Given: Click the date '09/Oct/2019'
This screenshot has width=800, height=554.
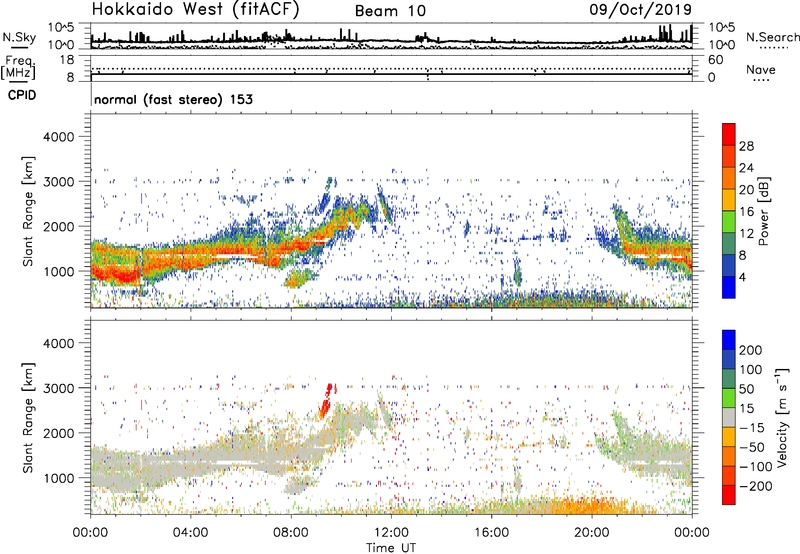Looking at the screenshot, I should pos(641,10).
